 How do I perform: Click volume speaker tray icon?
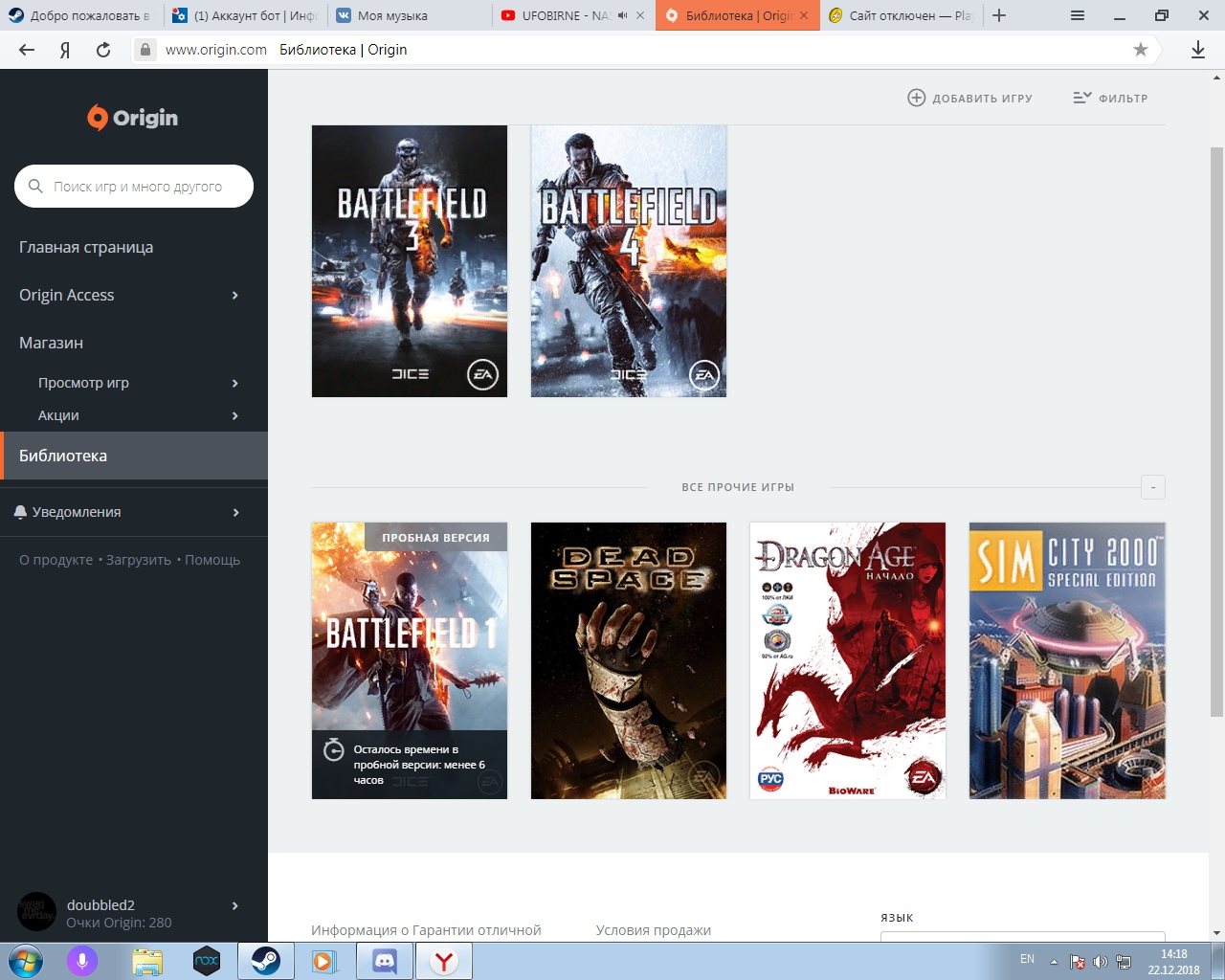tap(1101, 962)
